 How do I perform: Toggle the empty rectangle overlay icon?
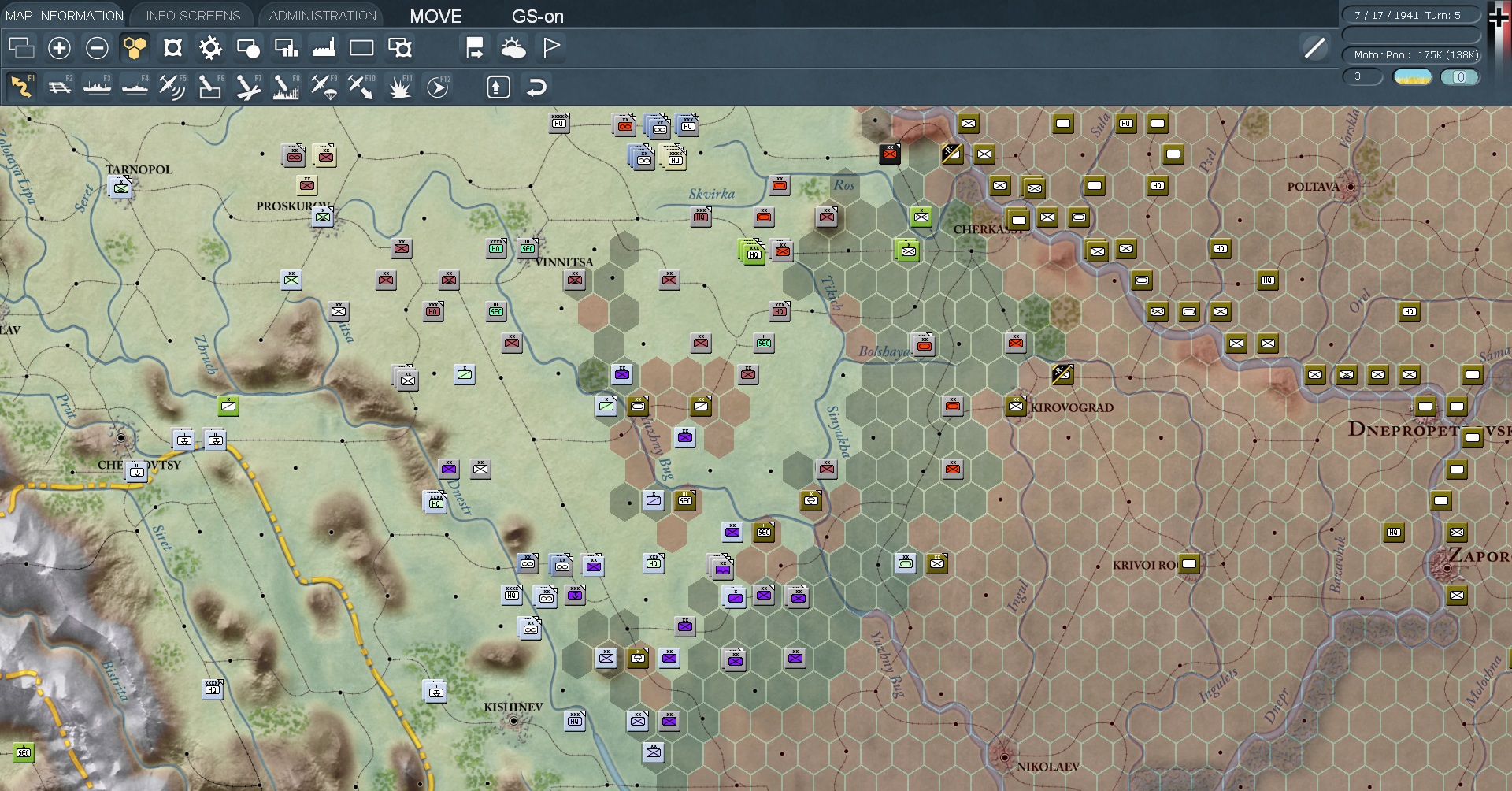[x=361, y=48]
